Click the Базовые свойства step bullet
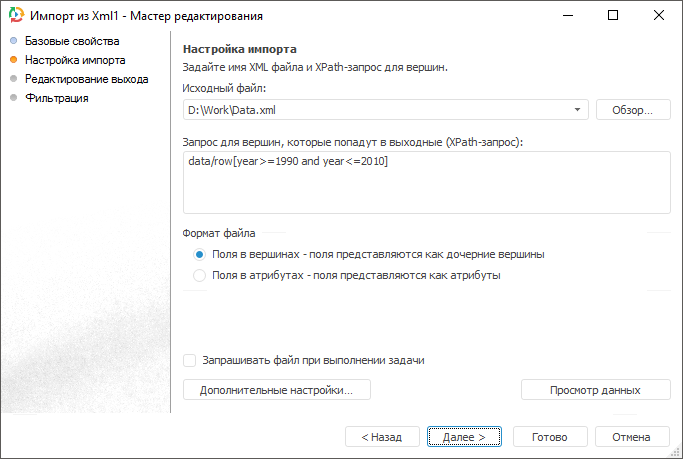 13,41
